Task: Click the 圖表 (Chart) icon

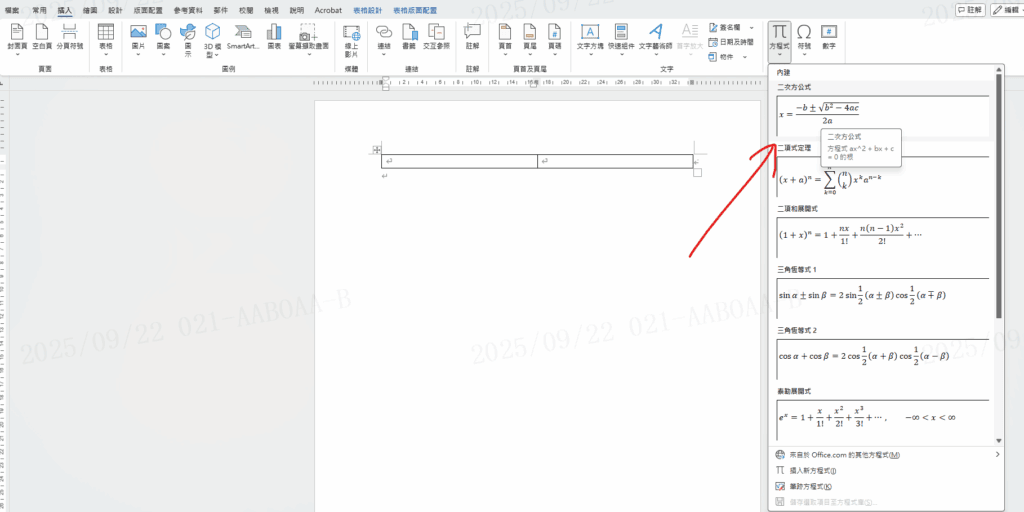Action: [x=274, y=38]
